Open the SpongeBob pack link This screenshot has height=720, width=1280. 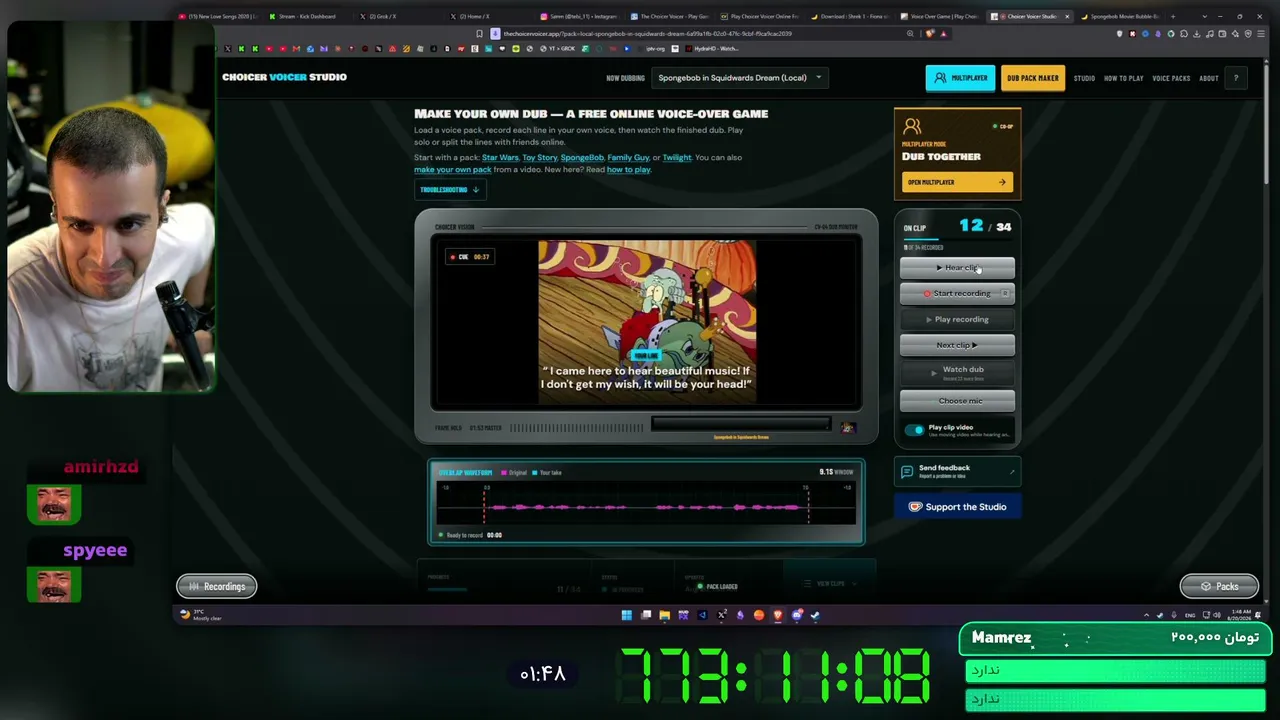582,157
